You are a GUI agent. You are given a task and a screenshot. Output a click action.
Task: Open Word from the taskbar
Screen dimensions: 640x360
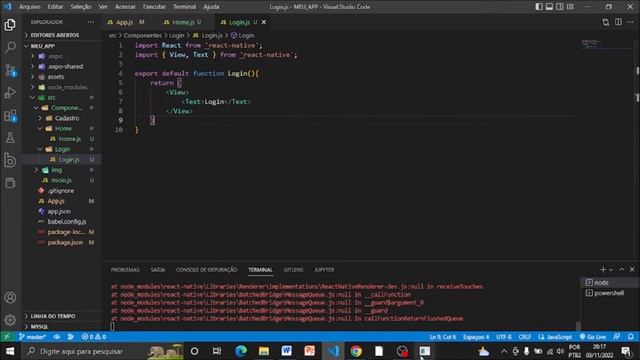click(x=287, y=351)
